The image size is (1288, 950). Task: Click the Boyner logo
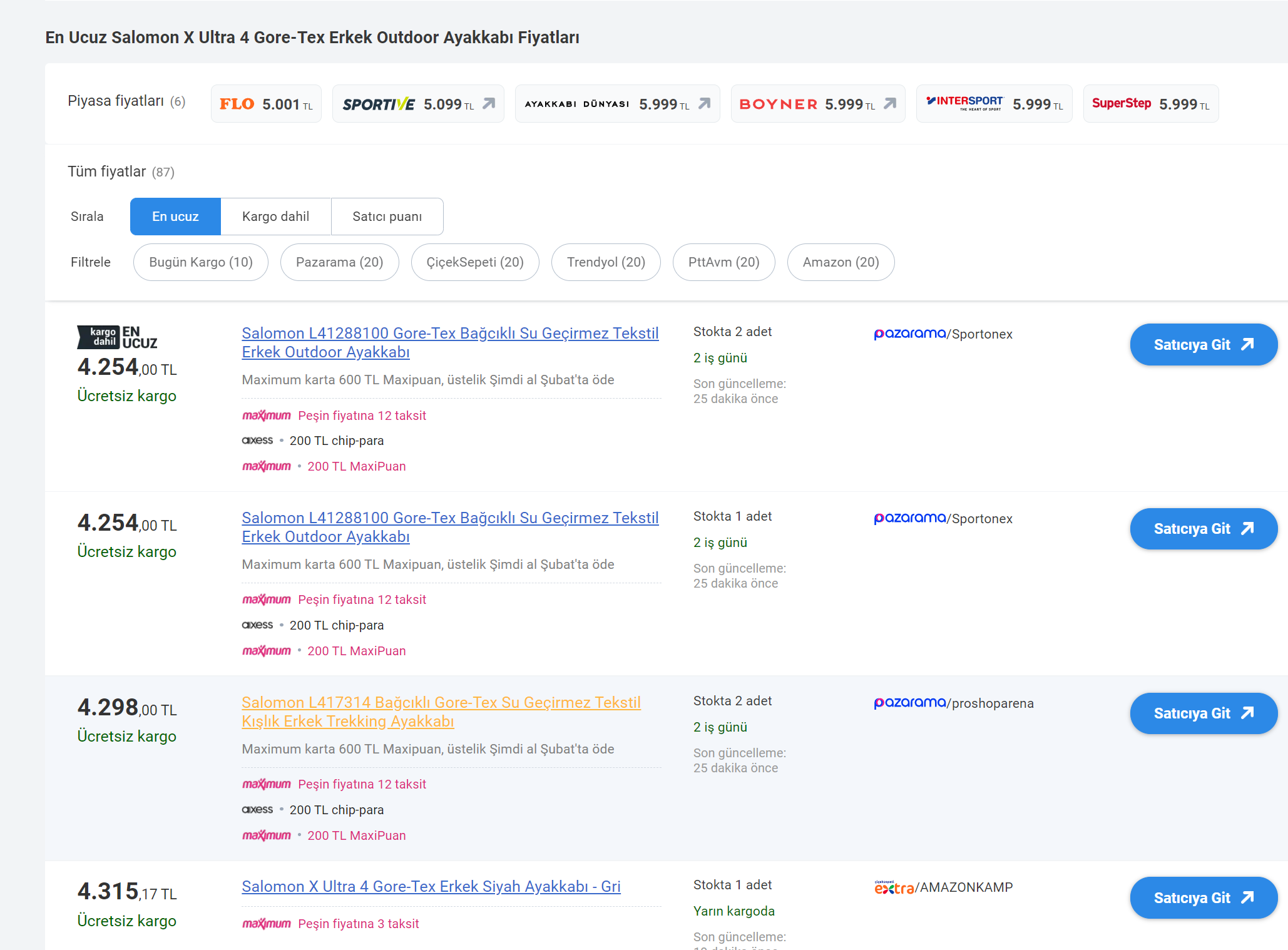click(x=778, y=104)
